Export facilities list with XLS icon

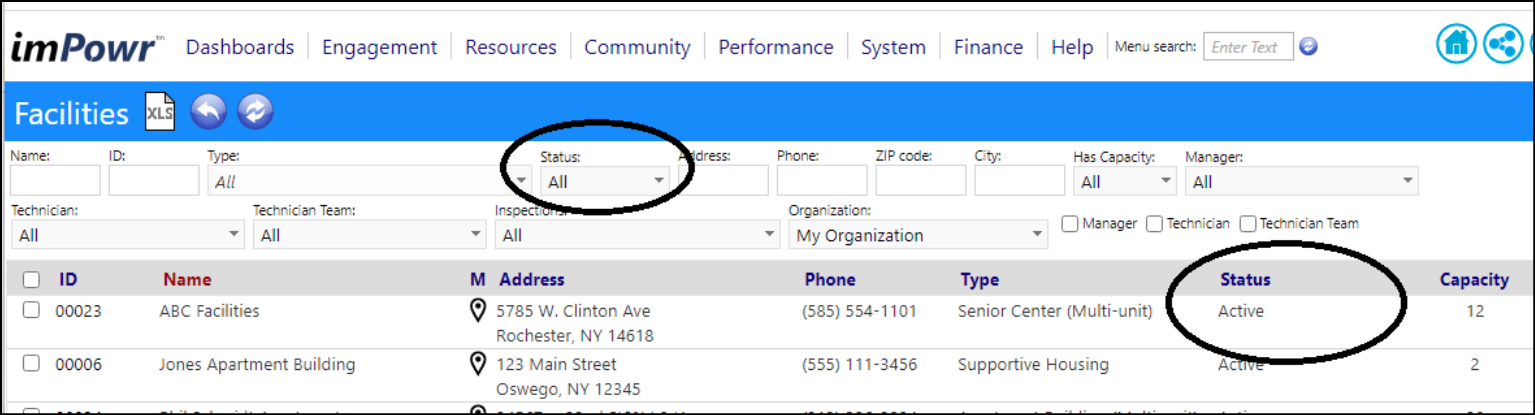tap(160, 112)
